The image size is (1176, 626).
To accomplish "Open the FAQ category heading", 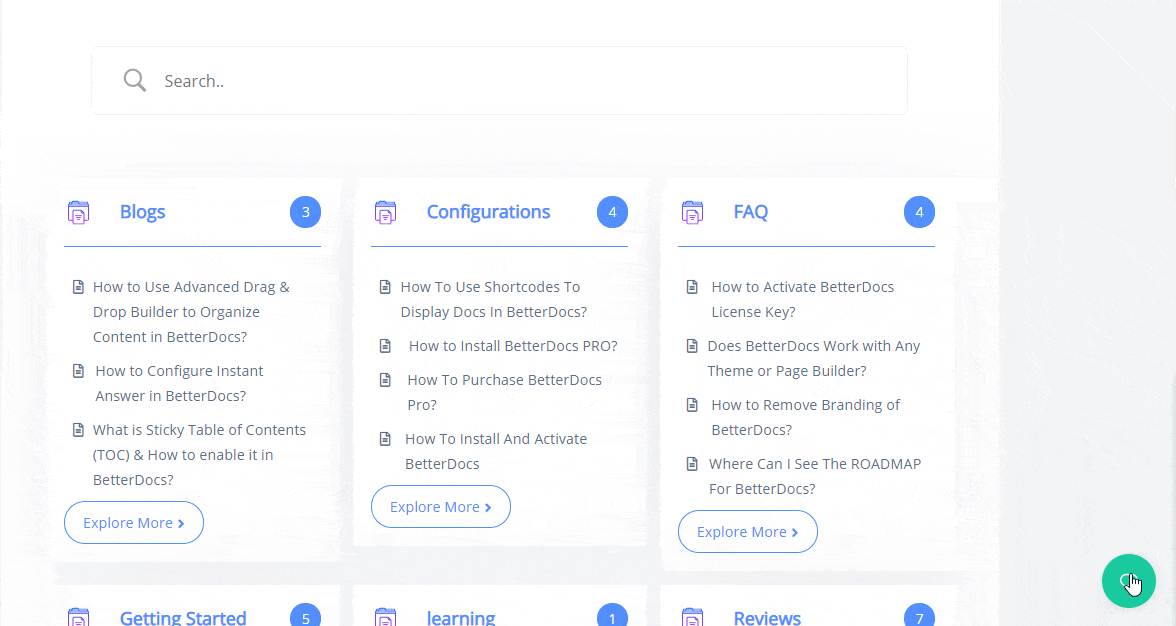I will pos(751,211).
